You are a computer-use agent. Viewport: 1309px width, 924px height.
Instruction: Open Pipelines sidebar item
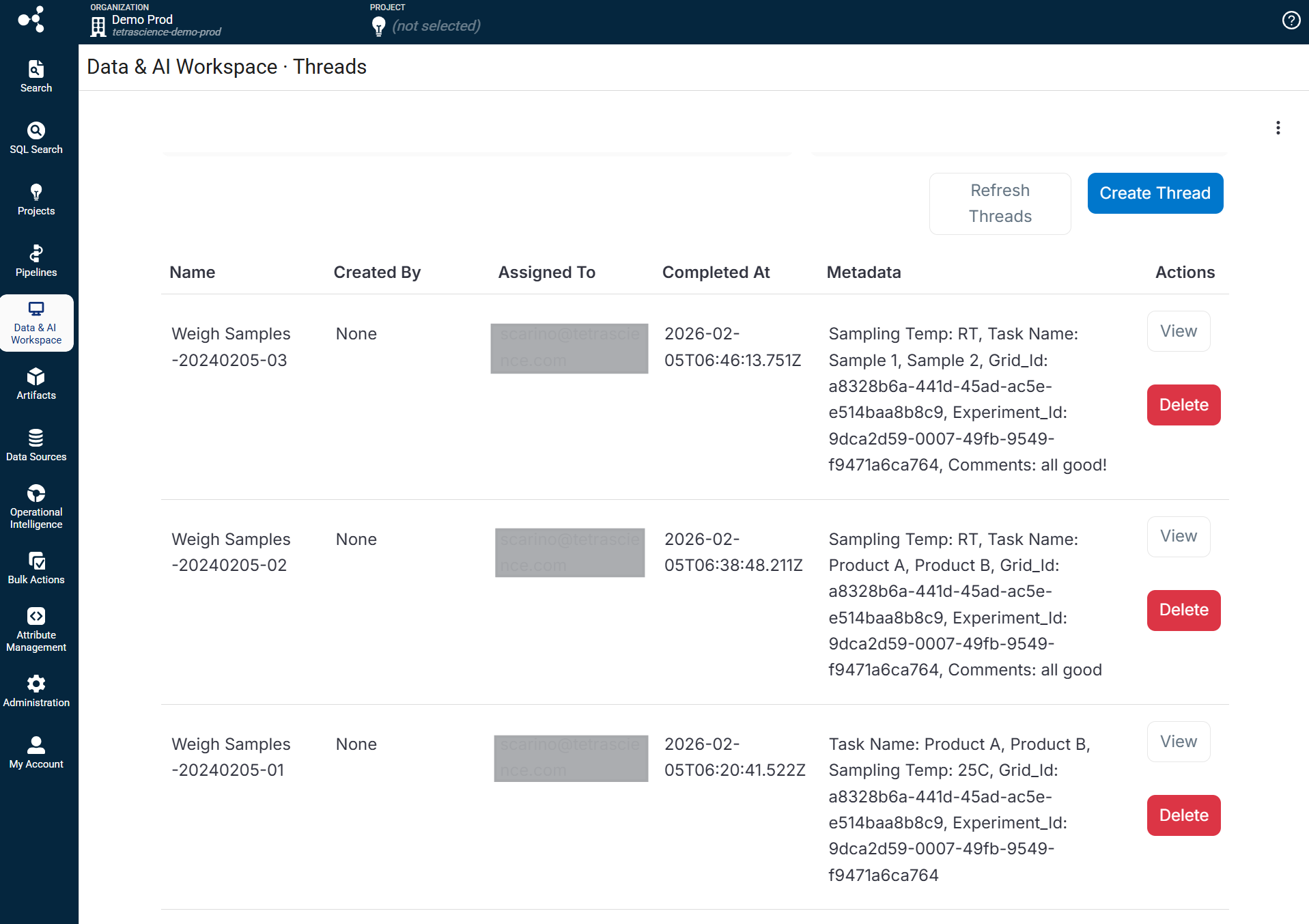(36, 261)
